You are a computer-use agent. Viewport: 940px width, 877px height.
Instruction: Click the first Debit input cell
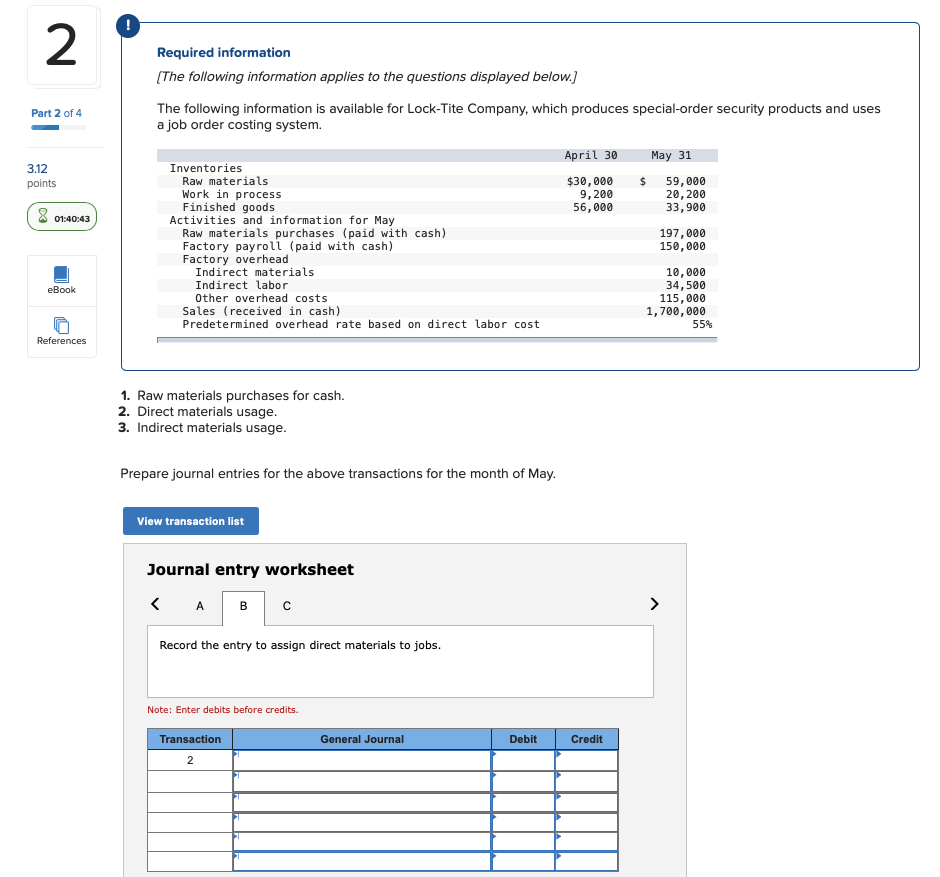click(x=523, y=760)
